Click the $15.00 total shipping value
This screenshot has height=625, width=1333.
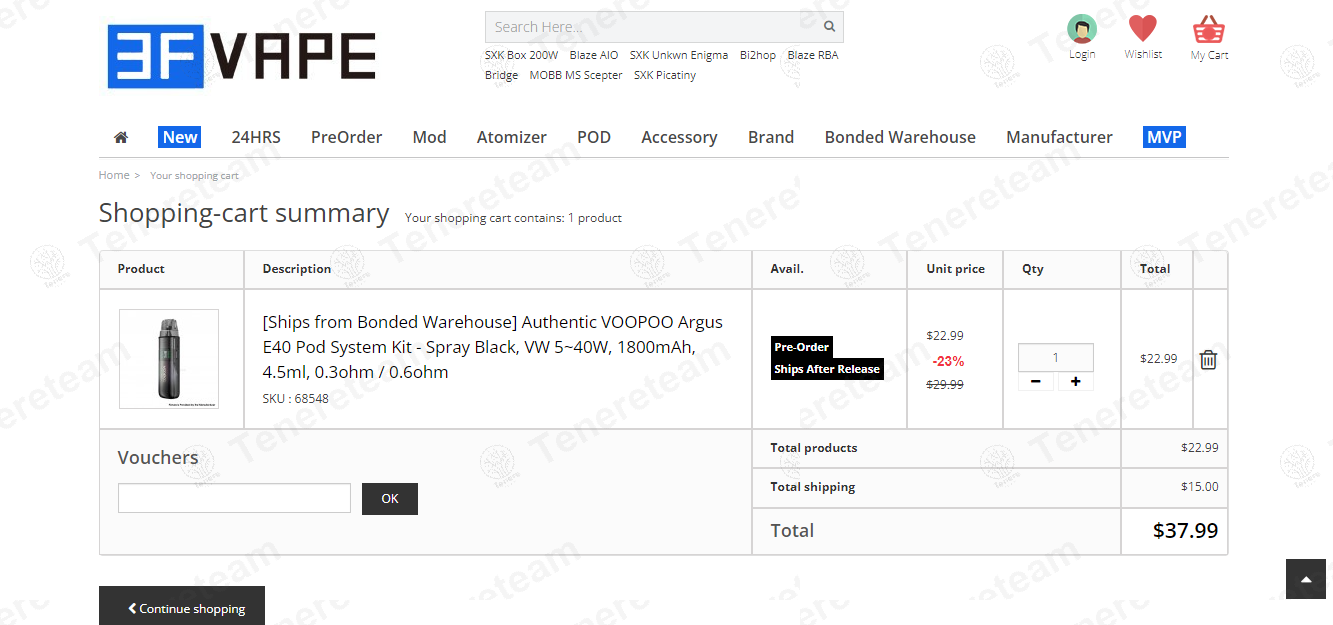point(1200,487)
